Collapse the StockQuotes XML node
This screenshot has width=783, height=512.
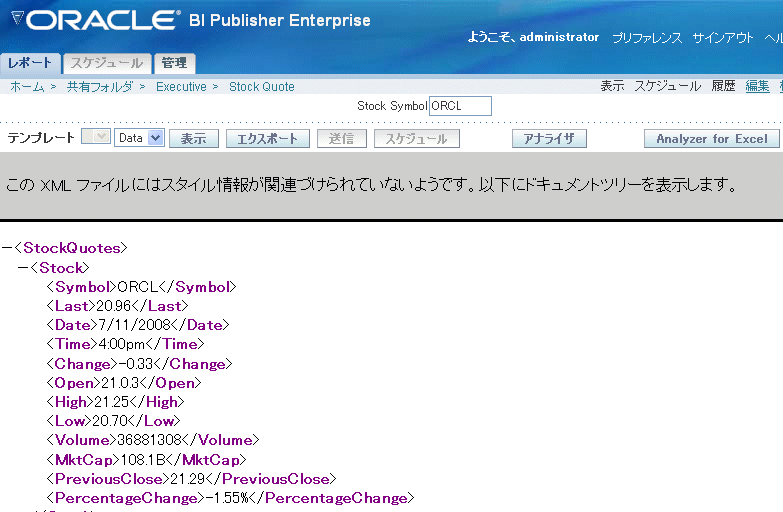tap(7, 248)
